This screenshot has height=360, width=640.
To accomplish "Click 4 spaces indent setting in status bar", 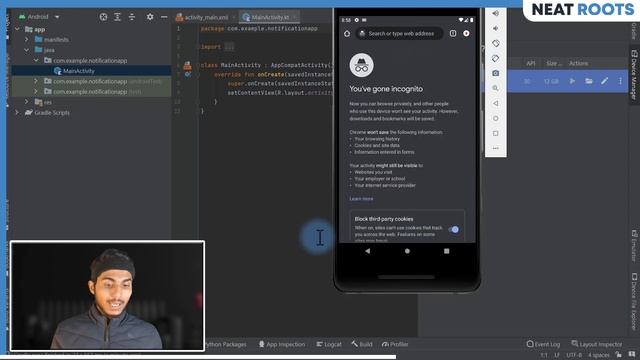I will point(599,355).
